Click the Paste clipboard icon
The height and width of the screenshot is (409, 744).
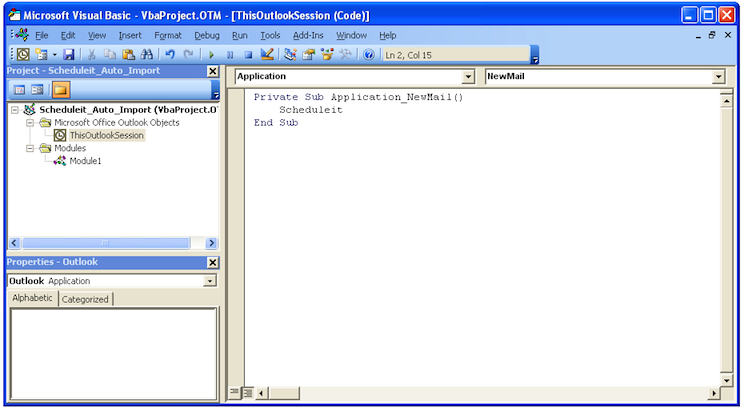(x=128, y=55)
